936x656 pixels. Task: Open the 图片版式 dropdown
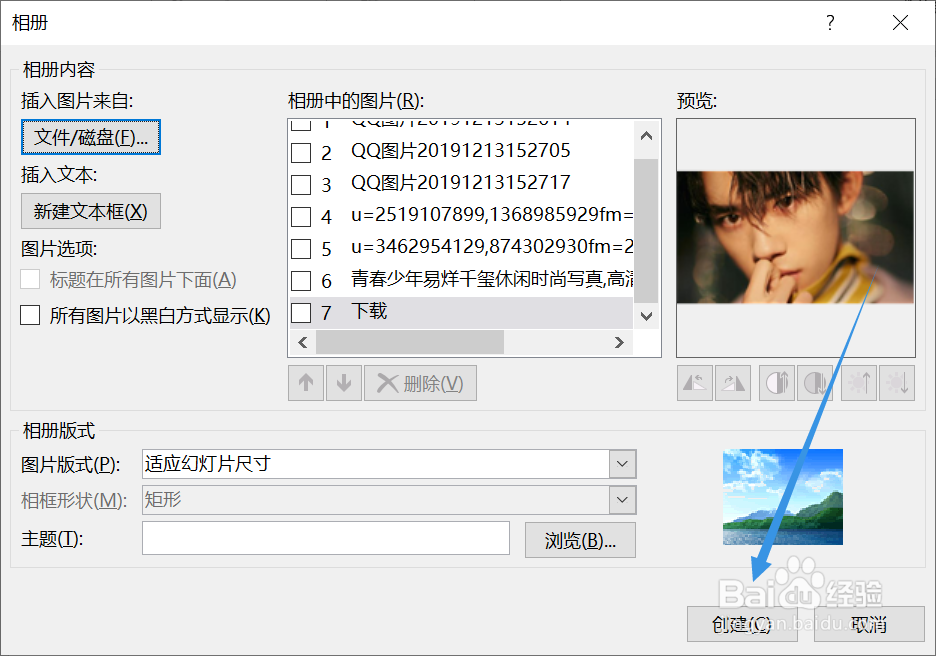click(x=623, y=464)
